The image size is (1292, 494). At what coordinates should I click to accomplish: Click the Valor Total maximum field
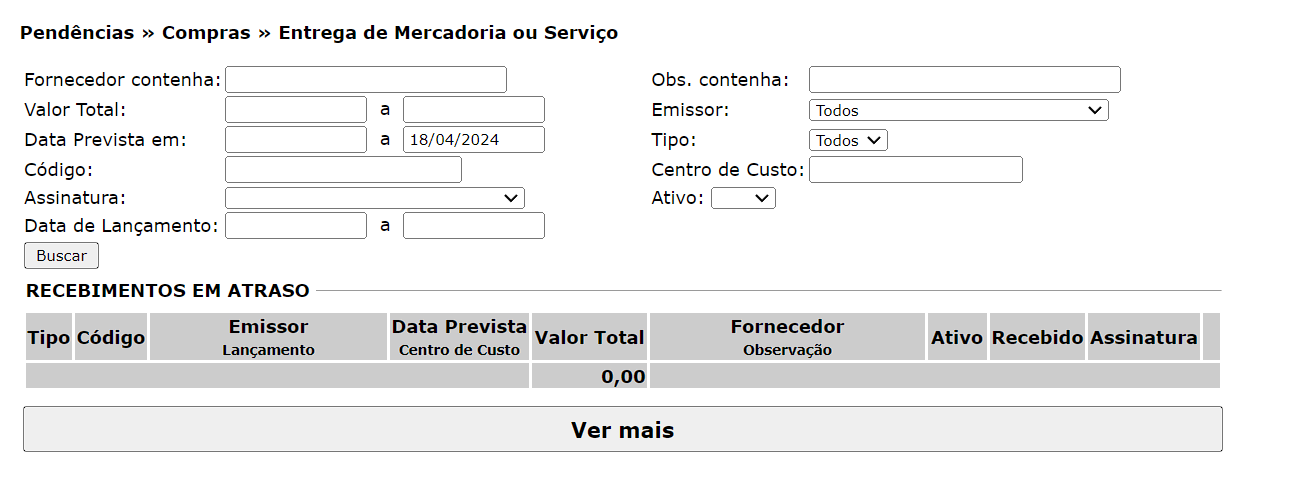(474, 110)
